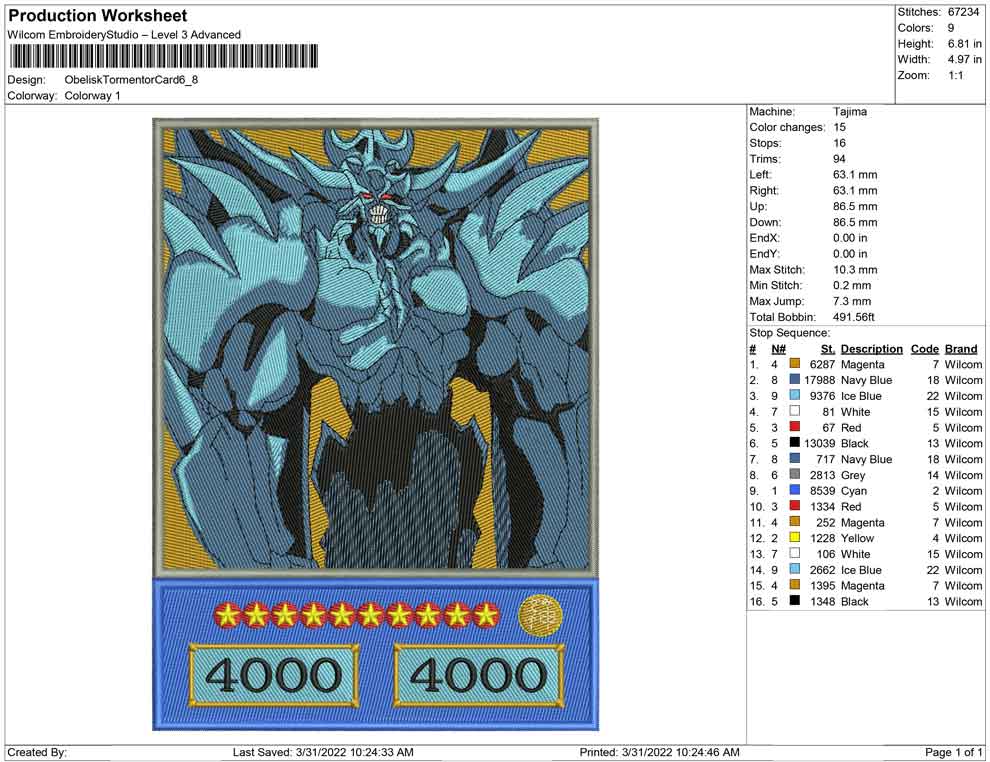Click the Description column header
This screenshot has height=762, width=990.
(871, 349)
